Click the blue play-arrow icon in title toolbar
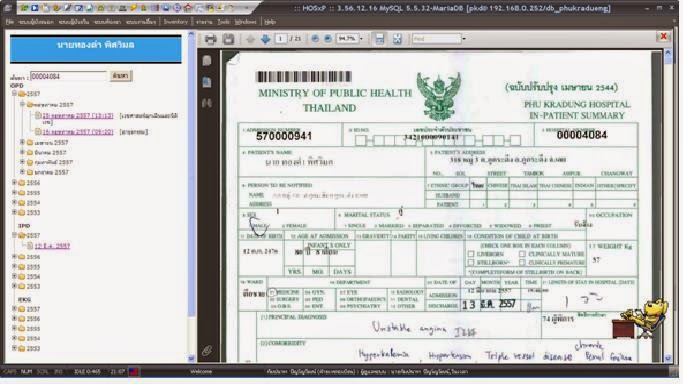The width and height of the screenshot is (683, 384). coord(34,8)
